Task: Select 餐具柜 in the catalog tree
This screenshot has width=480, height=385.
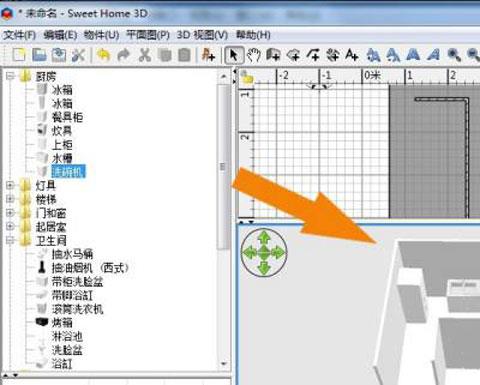Action: 67,117
